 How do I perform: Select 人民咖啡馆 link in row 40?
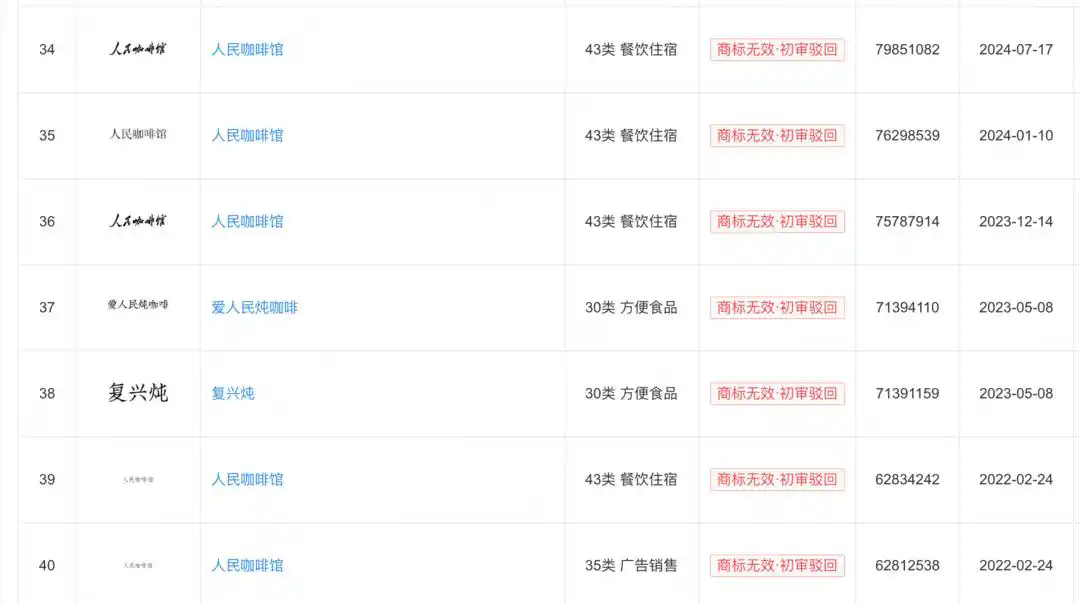click(x=247, y=565)
